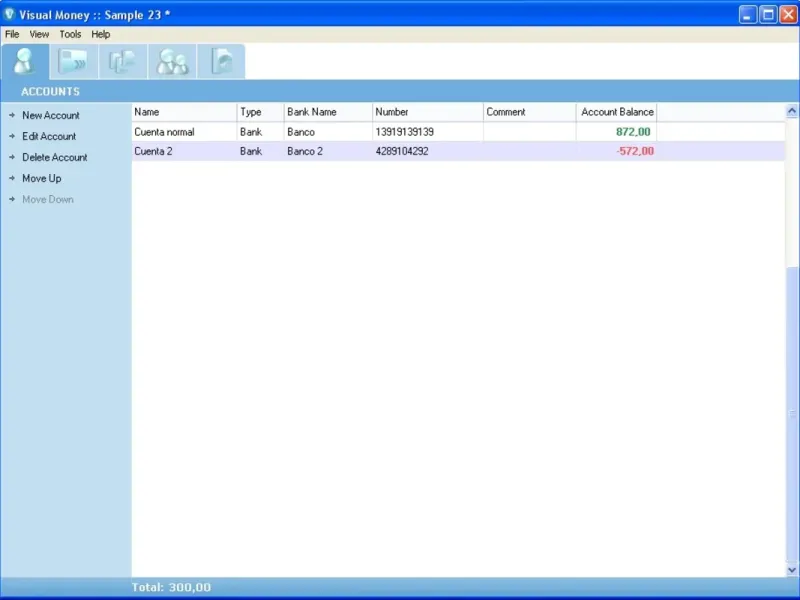Minimize the Visual Money window
Screen dimensions: 800x600
(x=748, y=14)
